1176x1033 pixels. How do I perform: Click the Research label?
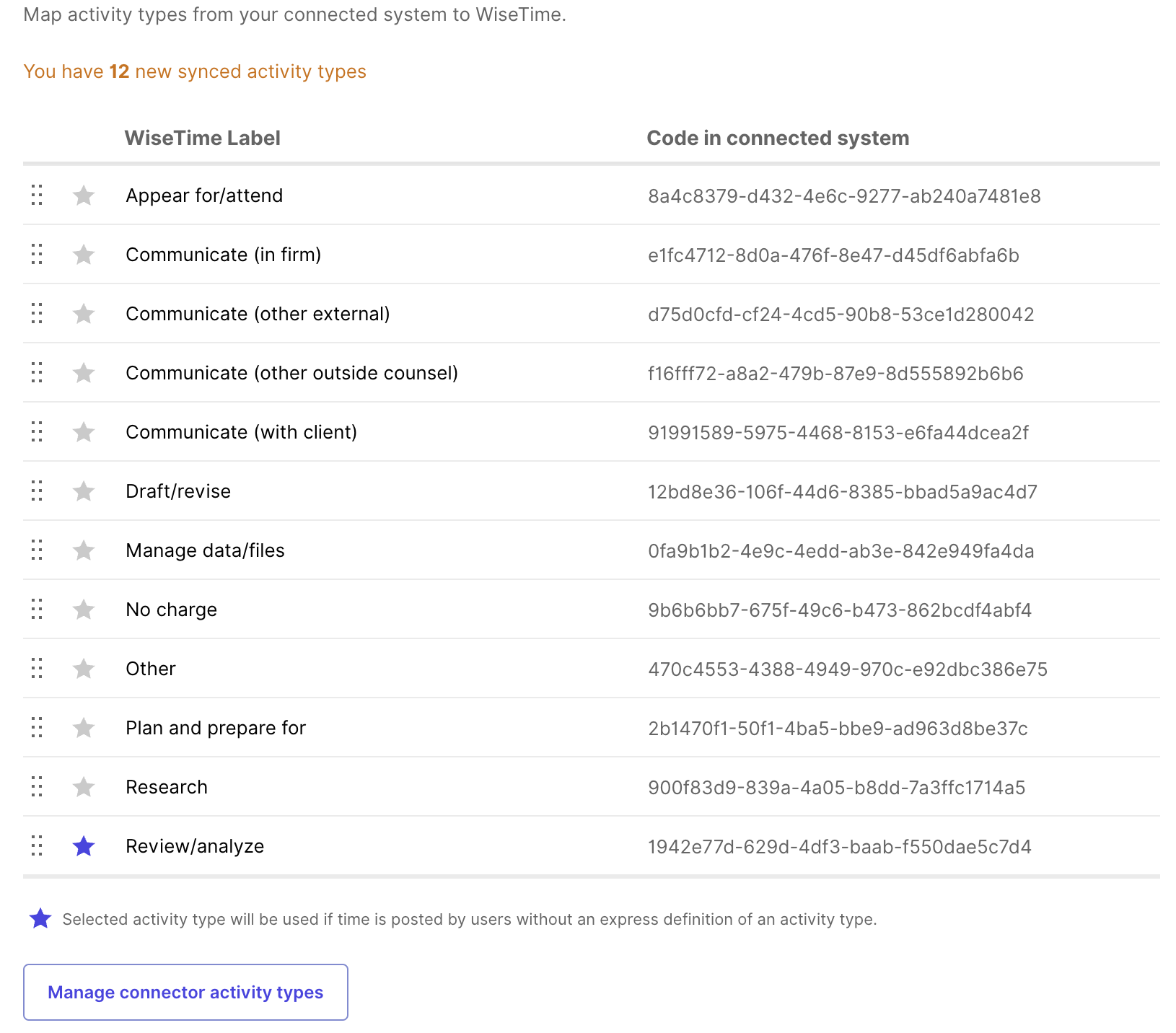pos(167,787)
